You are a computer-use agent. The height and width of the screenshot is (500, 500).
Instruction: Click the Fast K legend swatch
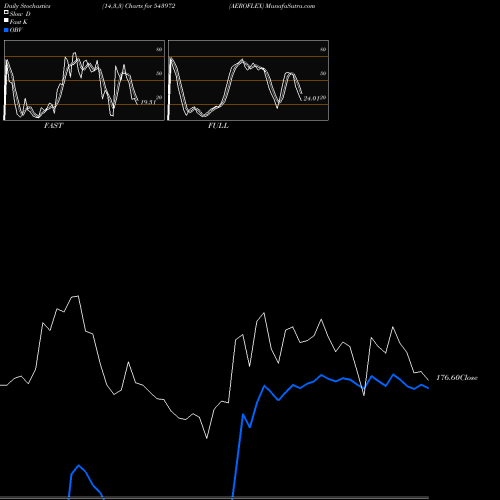pos(6,20)
